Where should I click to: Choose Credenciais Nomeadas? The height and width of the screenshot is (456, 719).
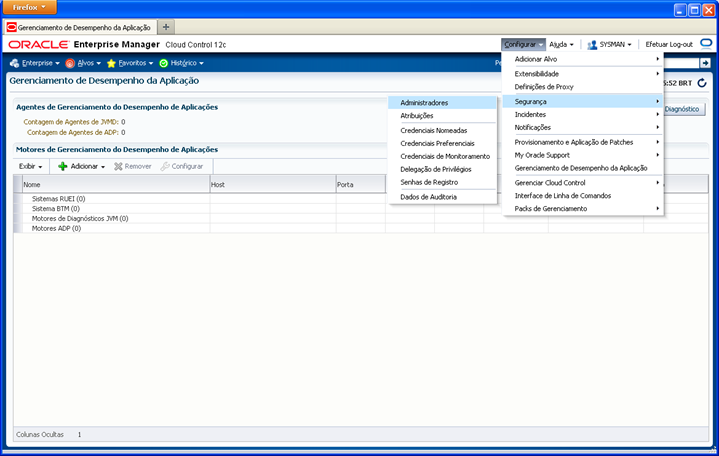(x=442, y=131)
